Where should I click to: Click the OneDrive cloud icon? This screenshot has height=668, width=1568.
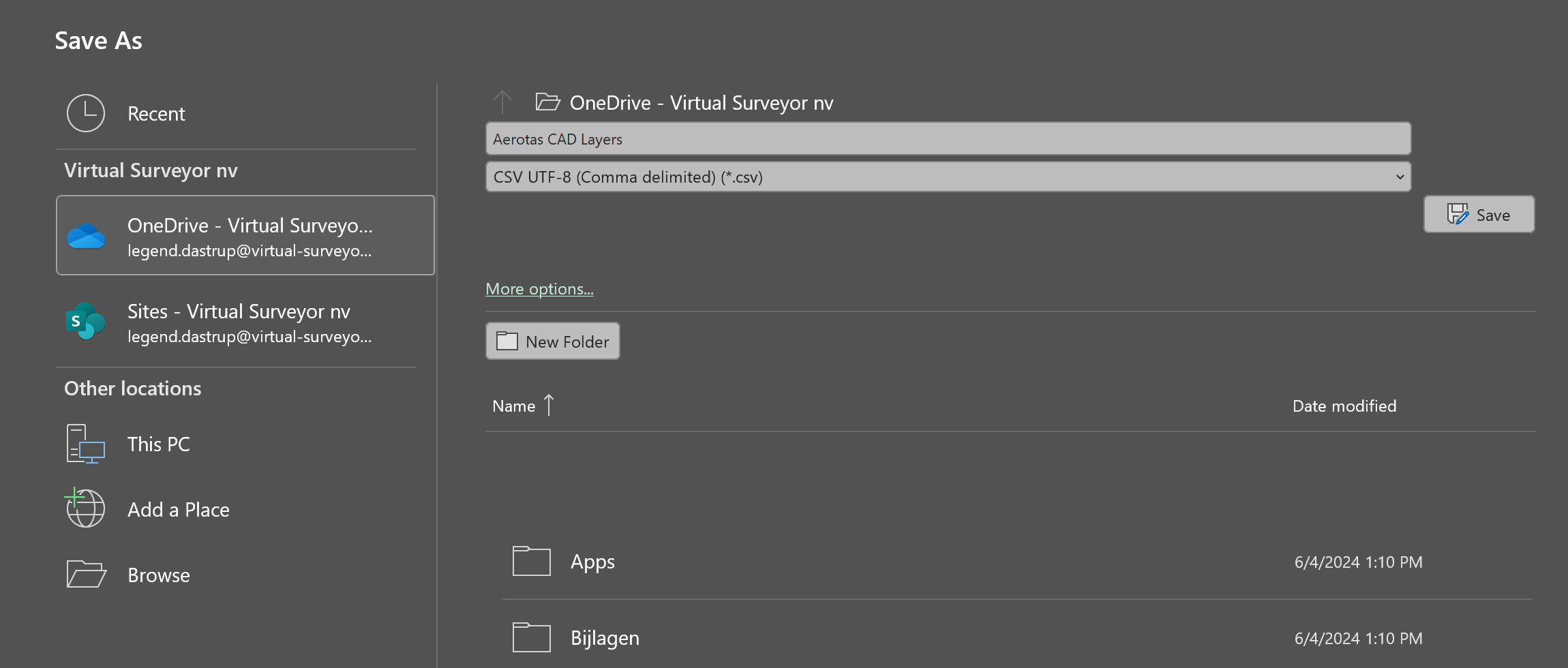[86, 236]
